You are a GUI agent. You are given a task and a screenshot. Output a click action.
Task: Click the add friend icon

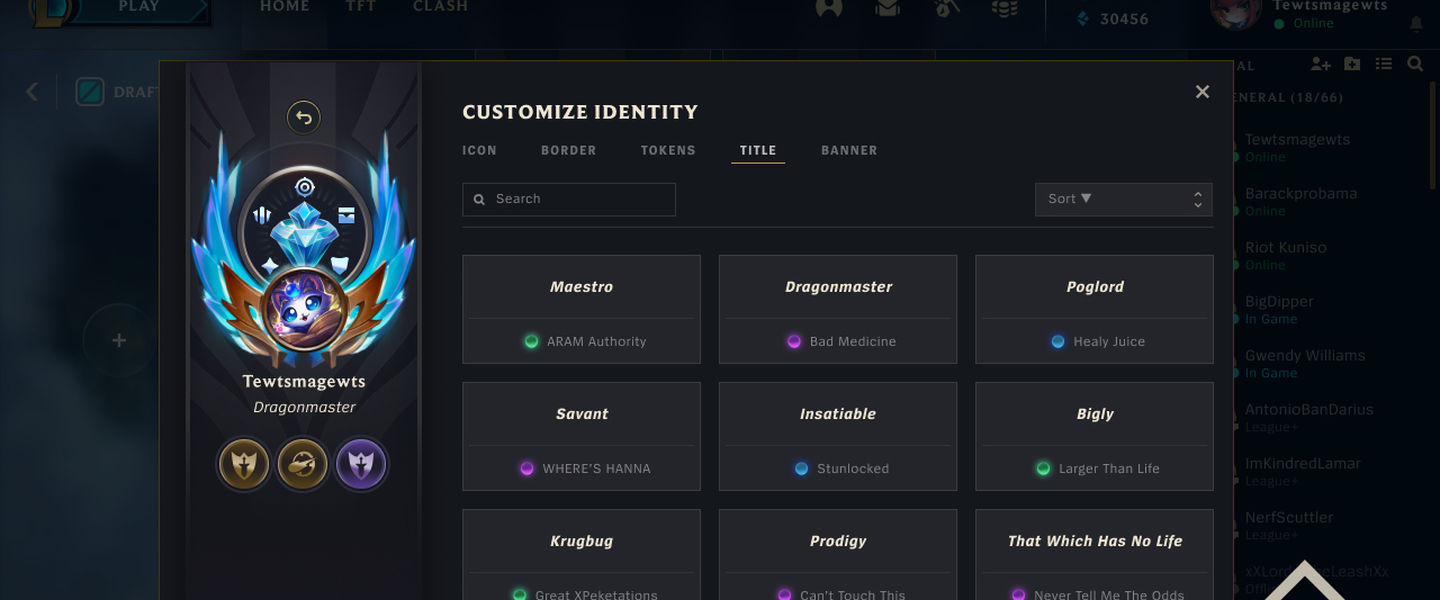pos(1320,64)
